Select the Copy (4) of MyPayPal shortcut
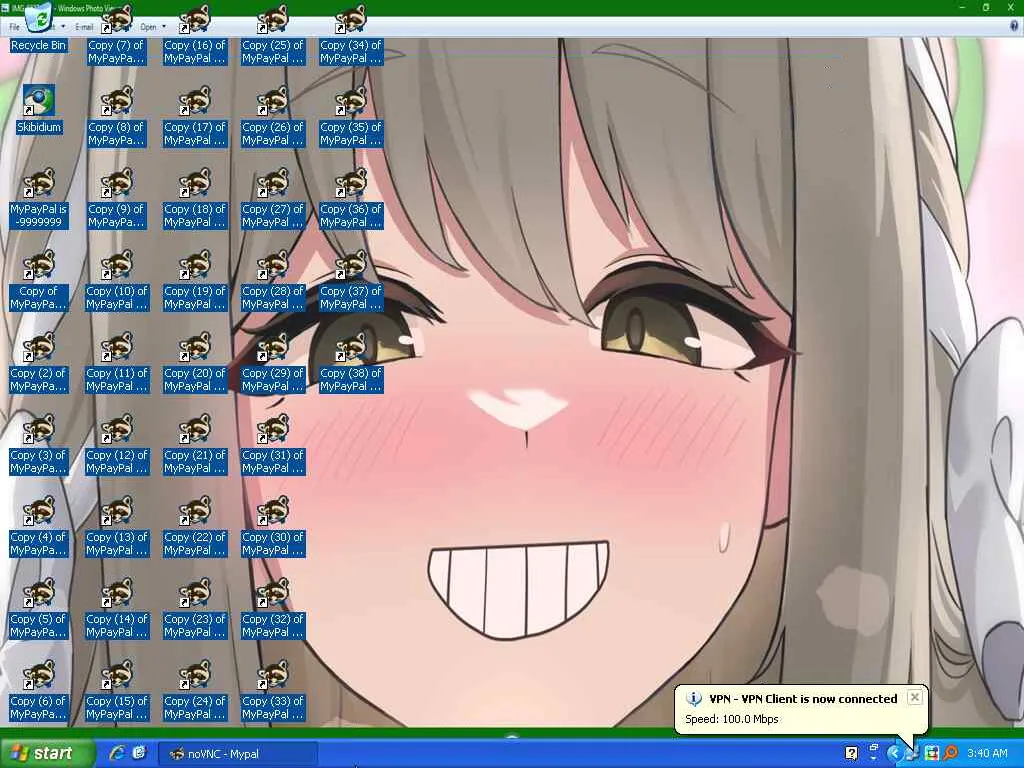The height and width of the screenshot is (768, 1024). click(x=39, y=526)
